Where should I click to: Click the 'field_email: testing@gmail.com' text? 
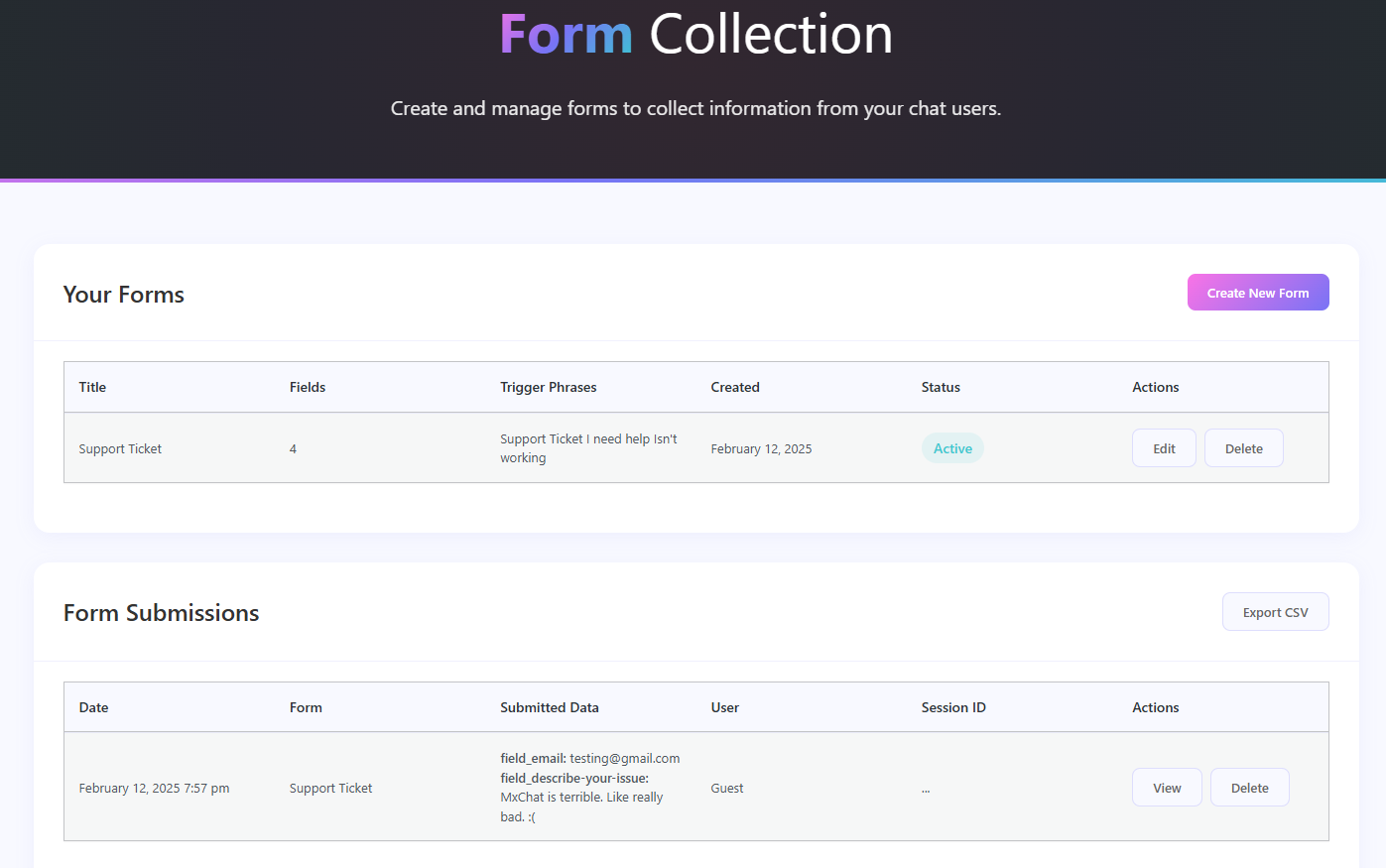click(x=590, y=758)
